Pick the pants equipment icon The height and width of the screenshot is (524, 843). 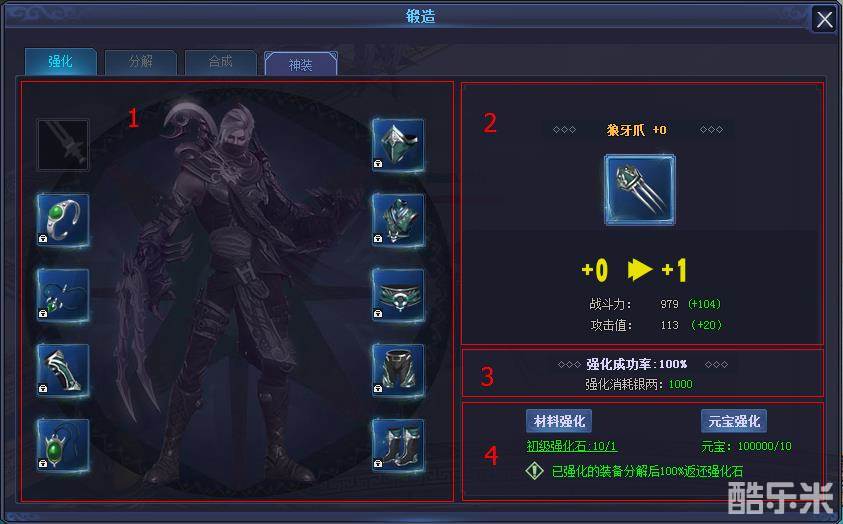tap(398, 370)
